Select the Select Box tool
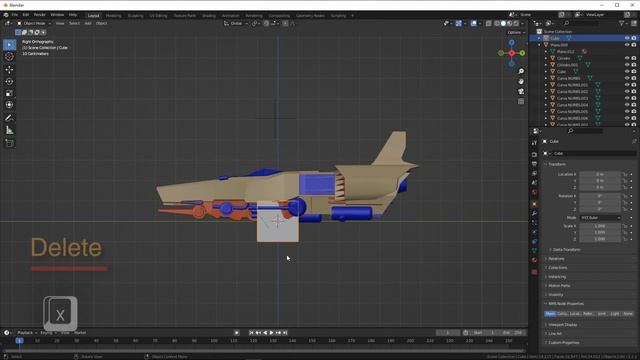The width and height of the screenshot is (640, 360). click(x=9, y=44)
